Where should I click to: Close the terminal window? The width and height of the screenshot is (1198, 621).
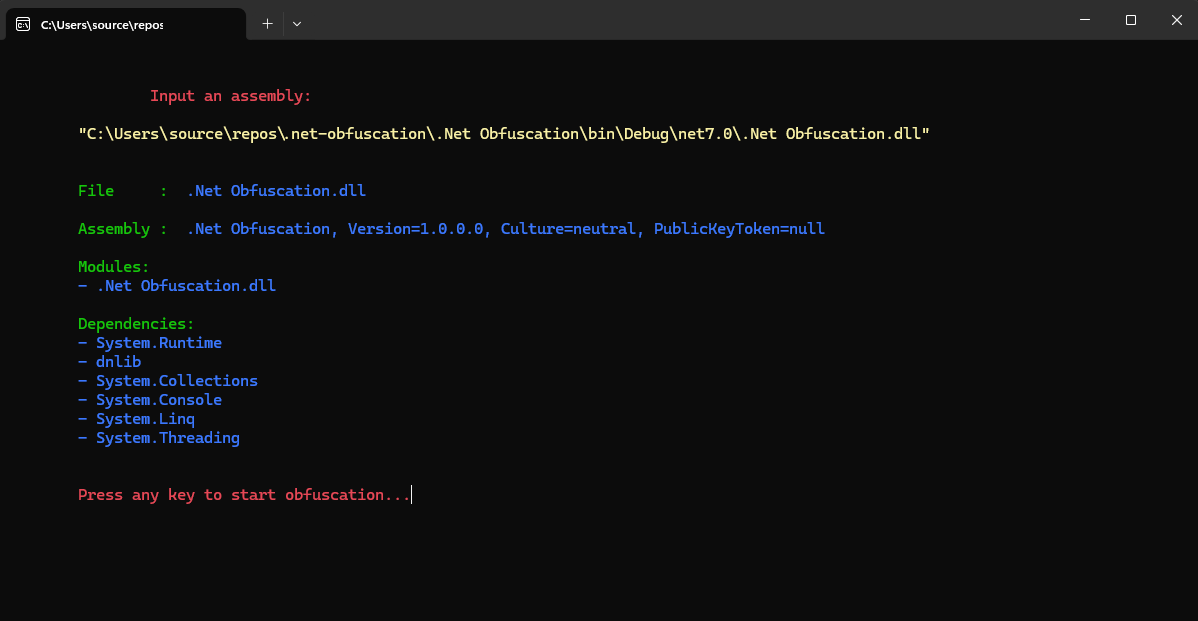click(x=1176, y=20)
